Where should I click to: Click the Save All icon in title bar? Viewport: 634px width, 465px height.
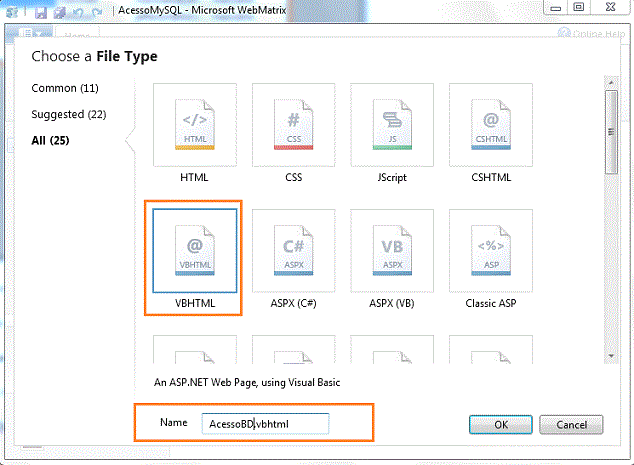[60, 13]
